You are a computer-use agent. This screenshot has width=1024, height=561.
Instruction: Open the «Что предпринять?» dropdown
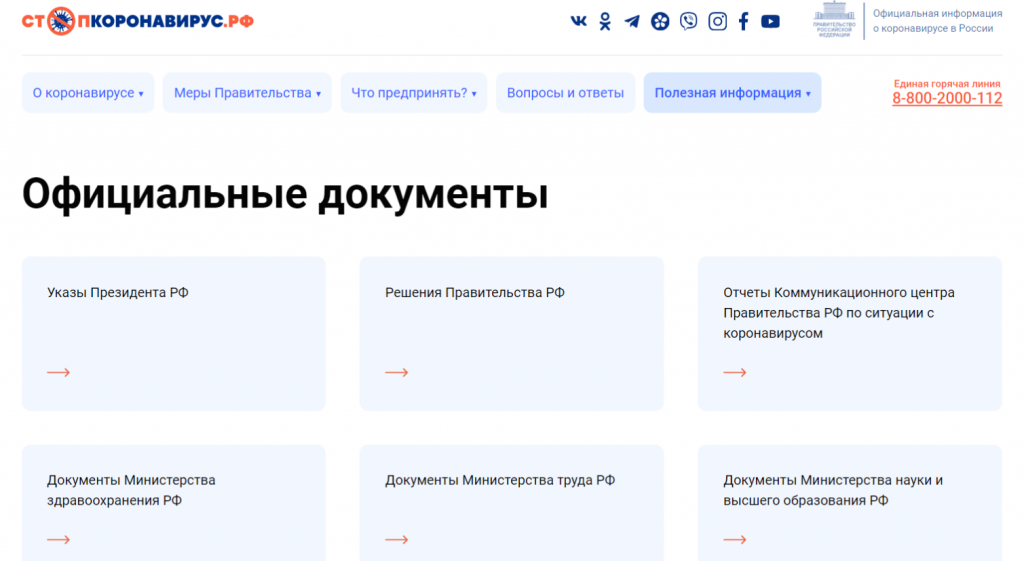pos(413,93)
